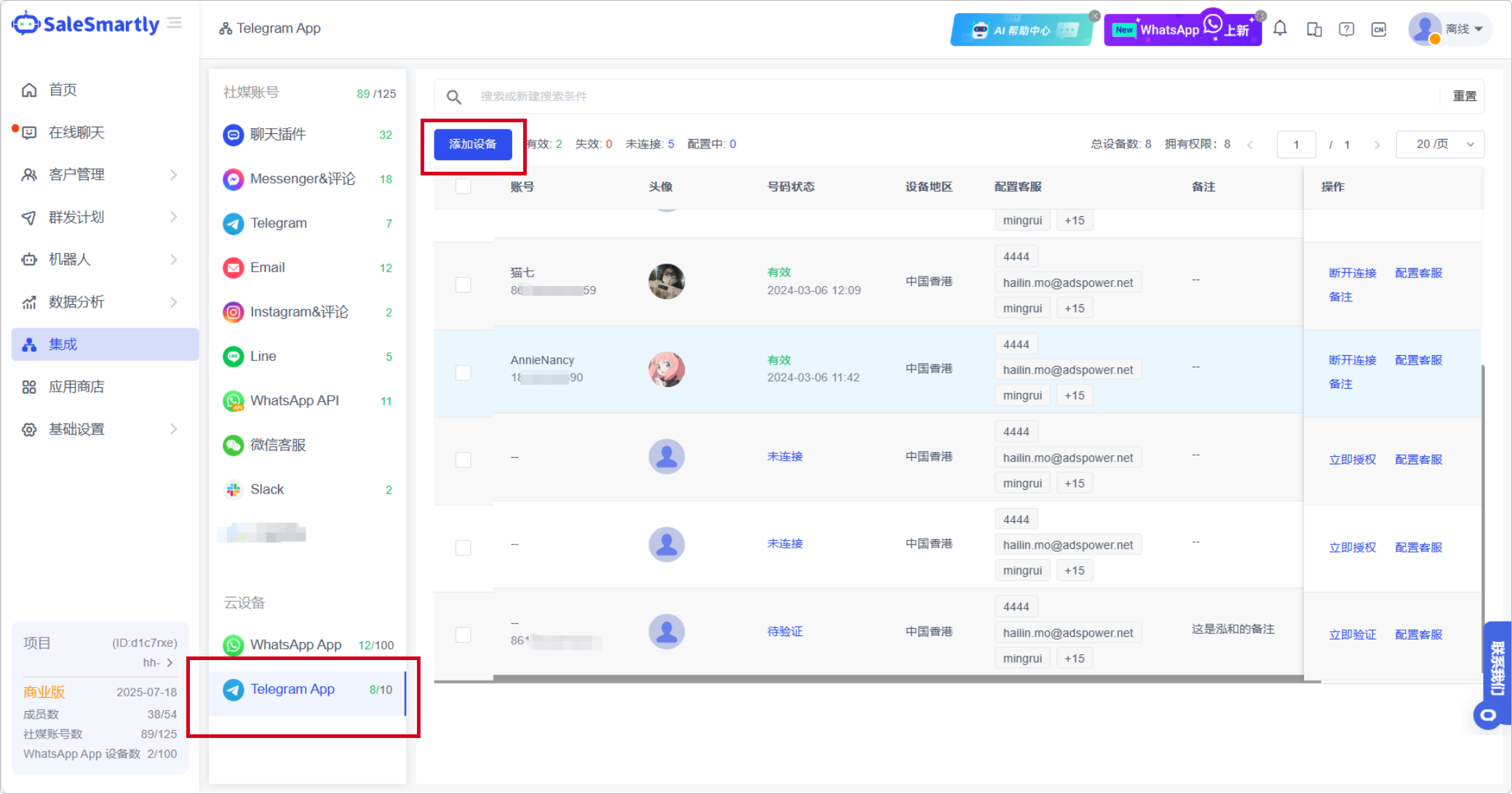Click the search magnifier icon

click(x=454, y=97)
